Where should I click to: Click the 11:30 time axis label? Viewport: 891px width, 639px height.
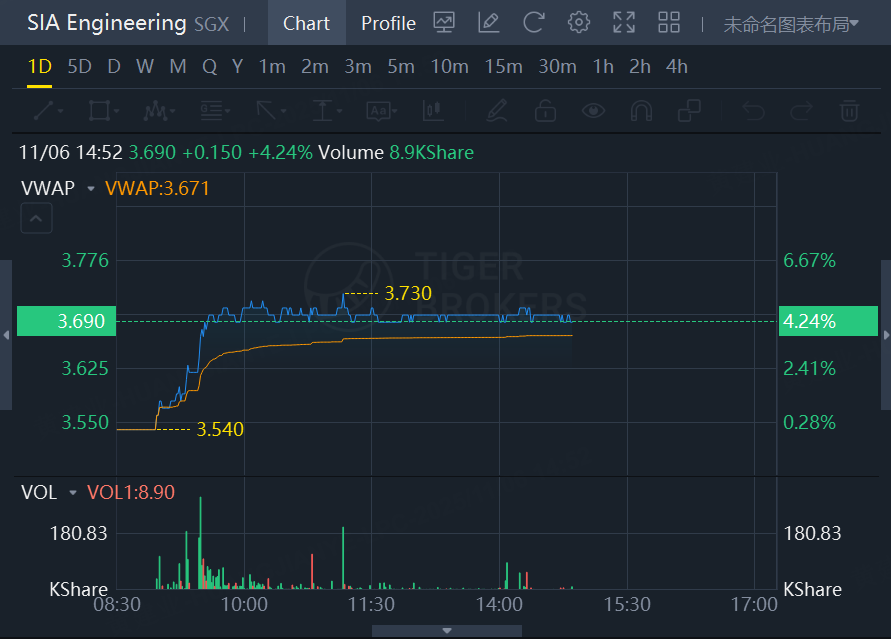[x=372, y=604]
